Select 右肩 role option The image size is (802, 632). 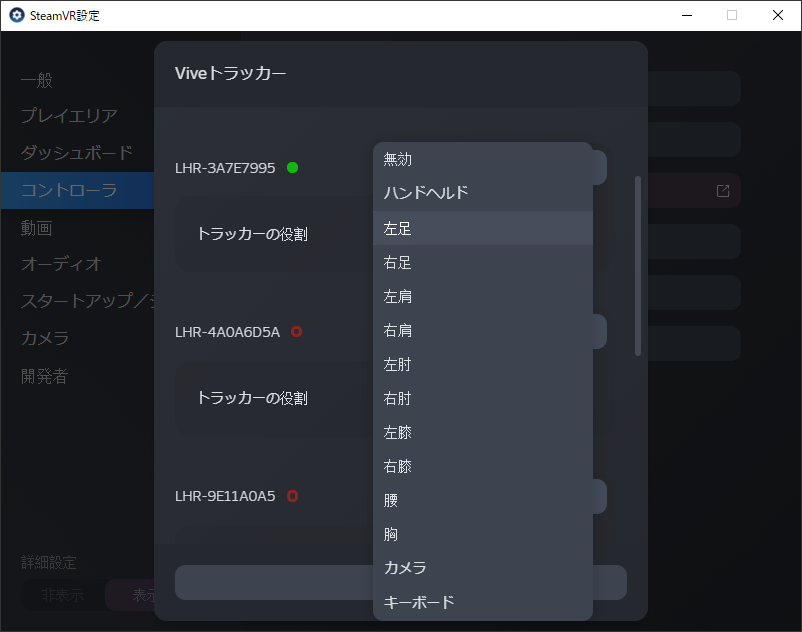click(x=483, y=330)
